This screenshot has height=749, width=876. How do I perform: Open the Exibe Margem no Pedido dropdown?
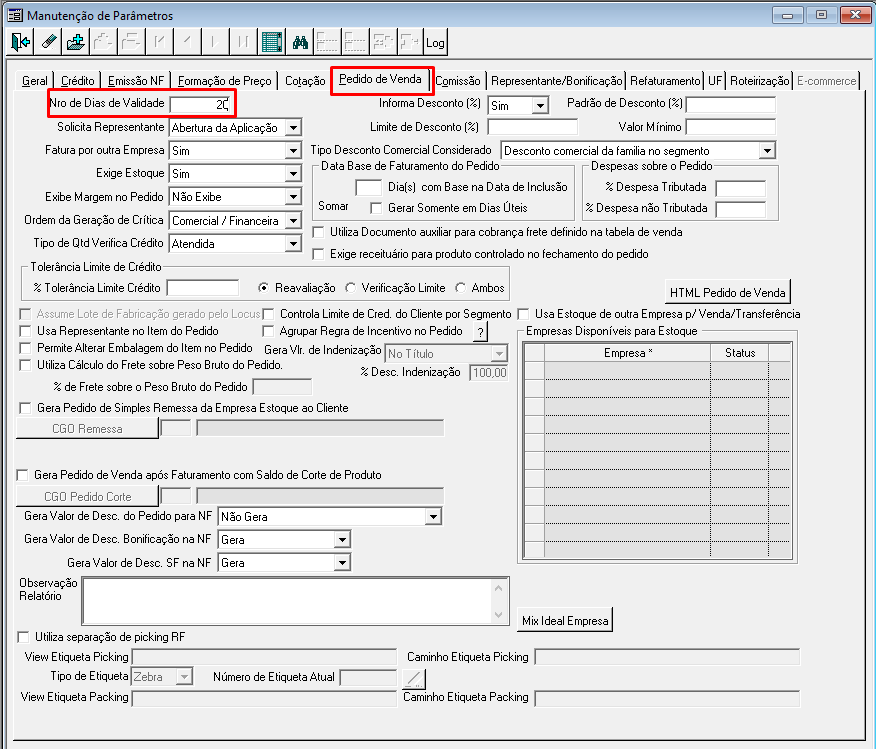tap(293, 197)
